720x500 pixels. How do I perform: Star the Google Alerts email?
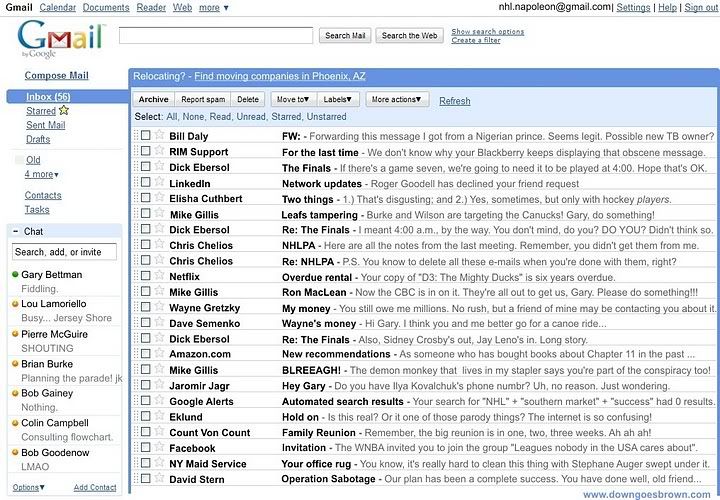point(159,400)
